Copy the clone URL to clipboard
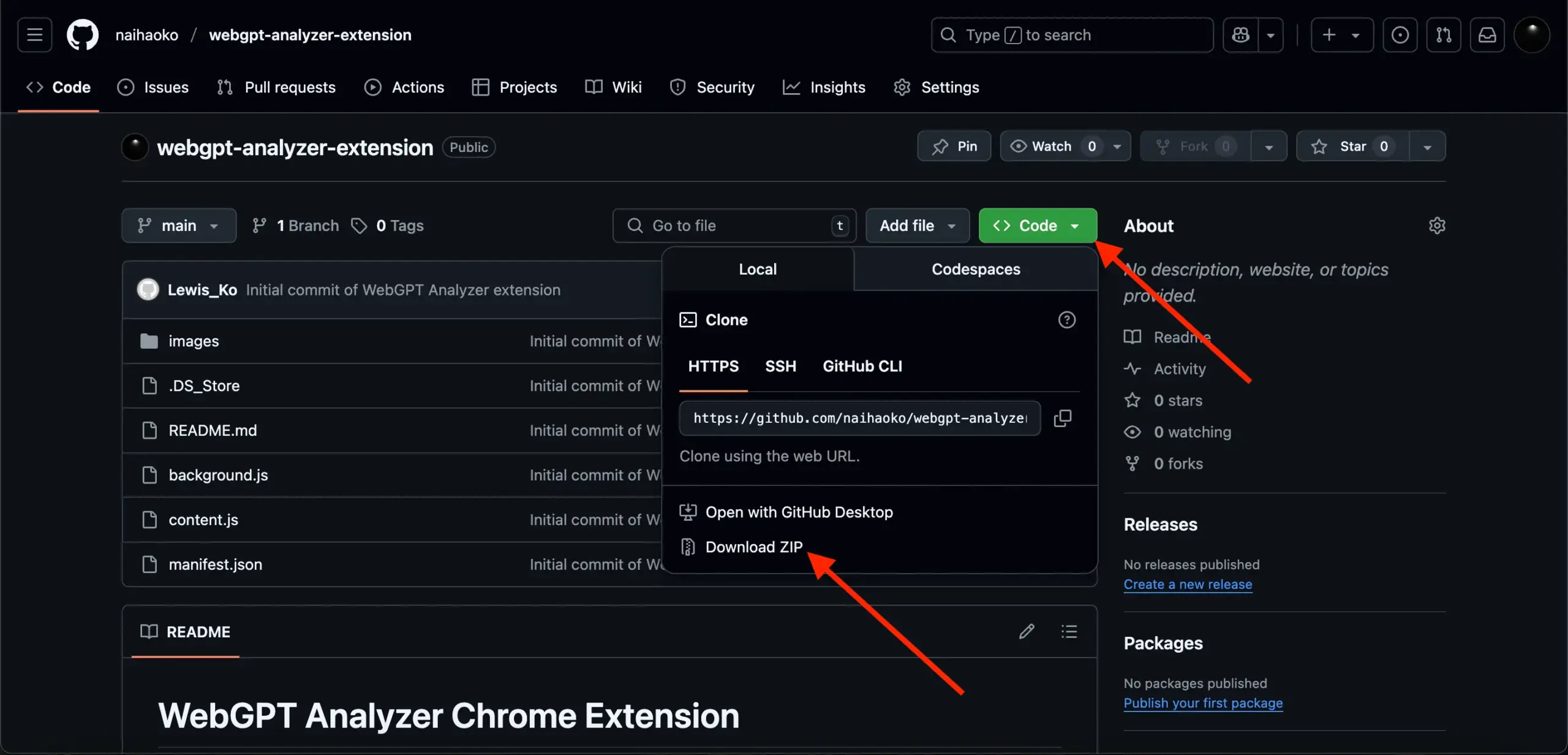1568x755 pixels. (1062, 418)
